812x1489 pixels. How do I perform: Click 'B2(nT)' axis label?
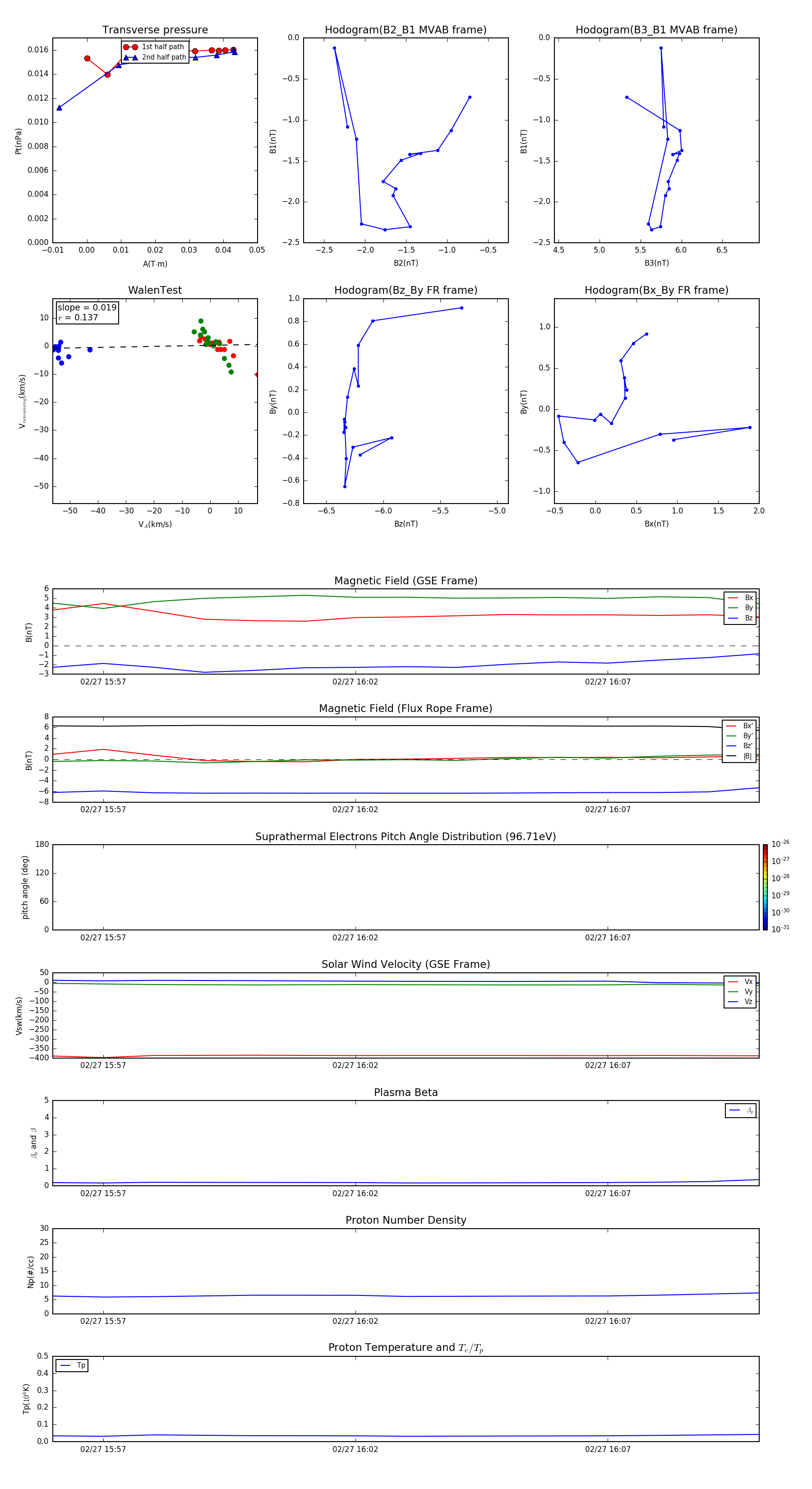coord(406,263)
